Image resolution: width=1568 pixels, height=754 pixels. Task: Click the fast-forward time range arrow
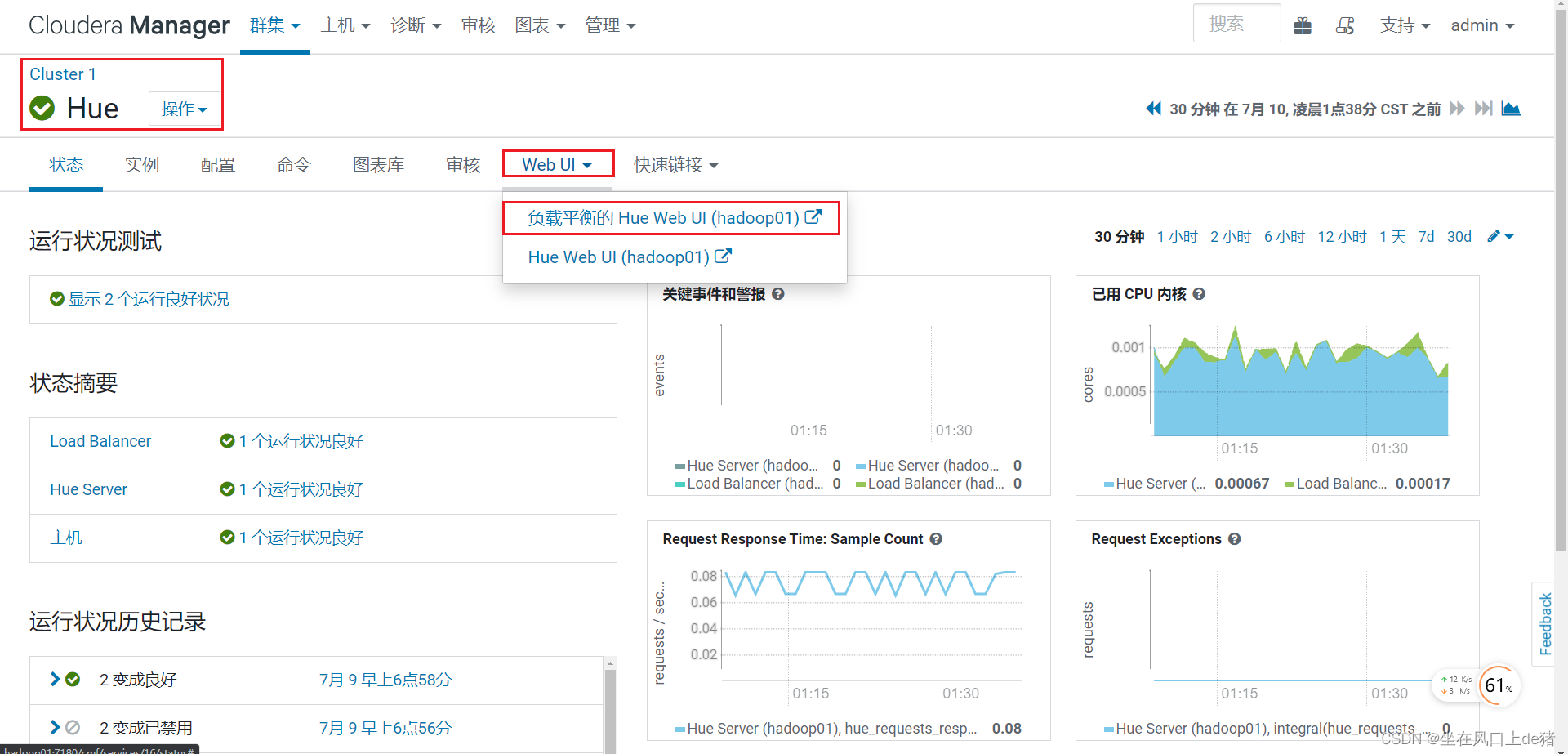(x=1457, y=109)
